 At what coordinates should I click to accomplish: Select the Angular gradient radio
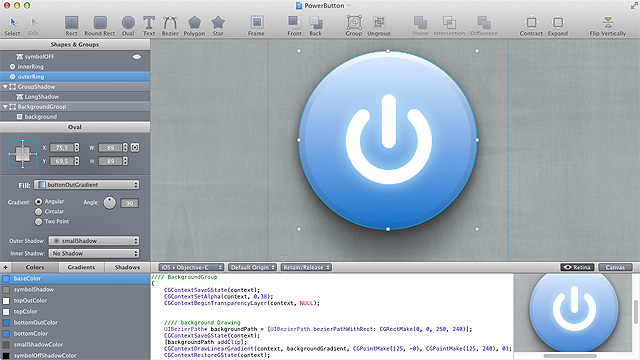(x=38, y=202)
